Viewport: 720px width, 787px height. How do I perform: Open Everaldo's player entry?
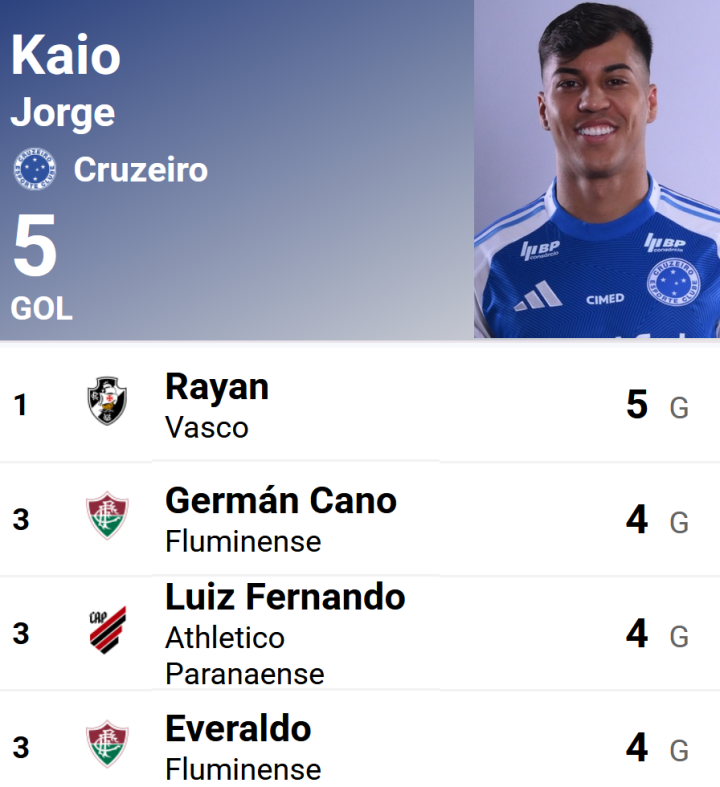click(x=238, y=728)
